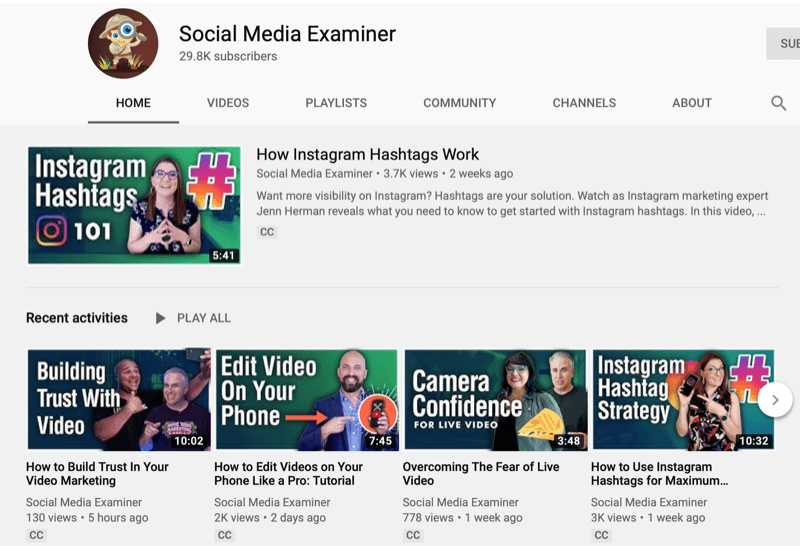Click the Recent activities heading

pyautogui.click(x=77, y=318)
